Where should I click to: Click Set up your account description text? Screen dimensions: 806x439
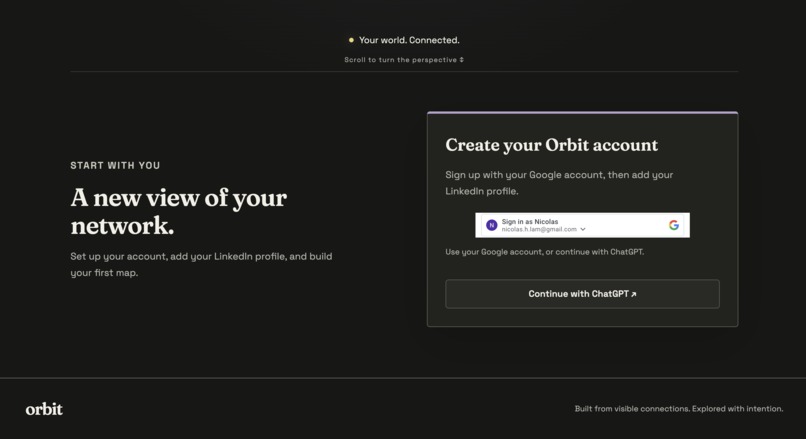[x=202, y=264]
